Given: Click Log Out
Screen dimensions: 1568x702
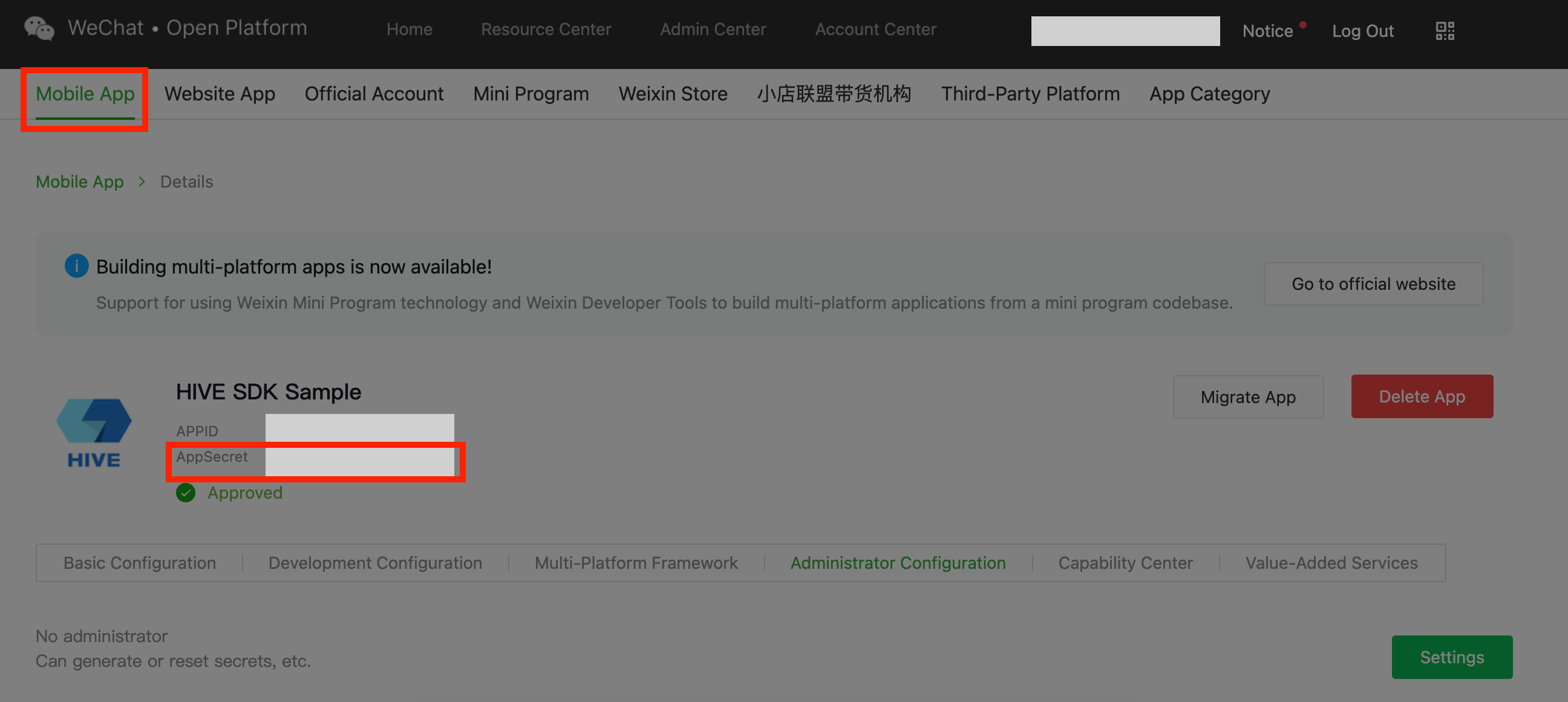Looking at the screenshot, I should pos(1362,30).
